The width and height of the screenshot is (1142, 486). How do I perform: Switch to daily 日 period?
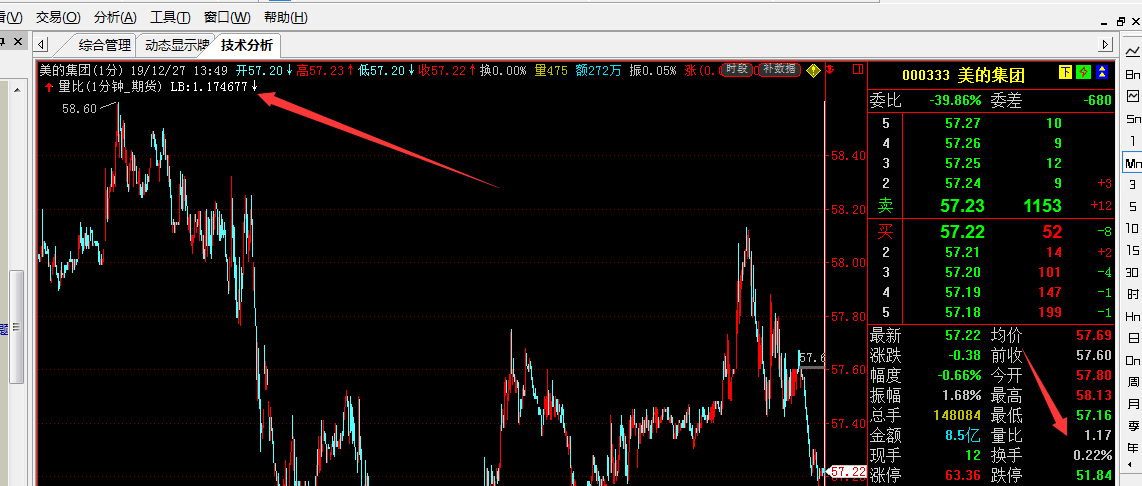pyautogui.click(x=1133, y=339)
